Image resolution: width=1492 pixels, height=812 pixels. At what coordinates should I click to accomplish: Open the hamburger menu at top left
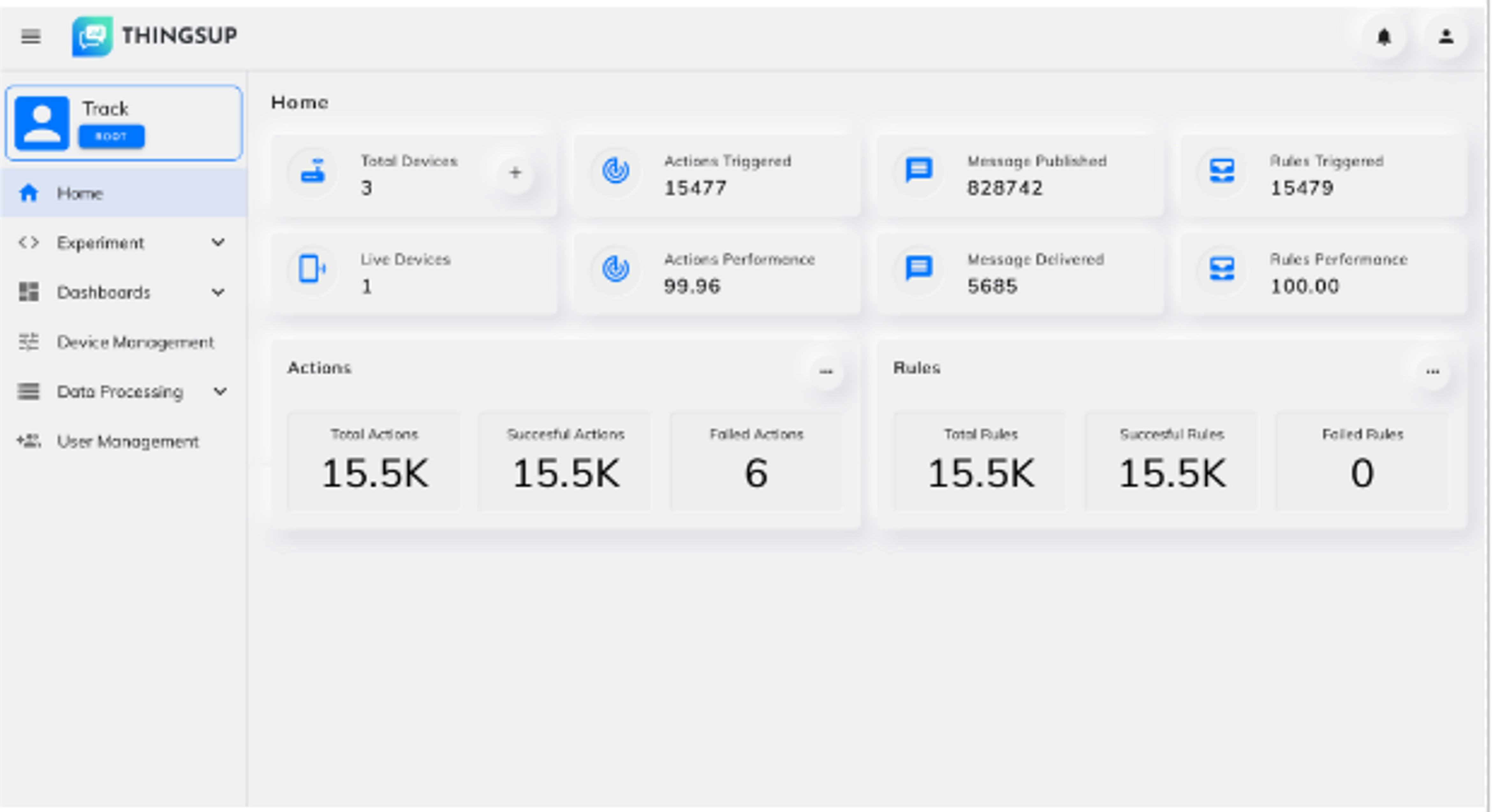coord(30,37)
